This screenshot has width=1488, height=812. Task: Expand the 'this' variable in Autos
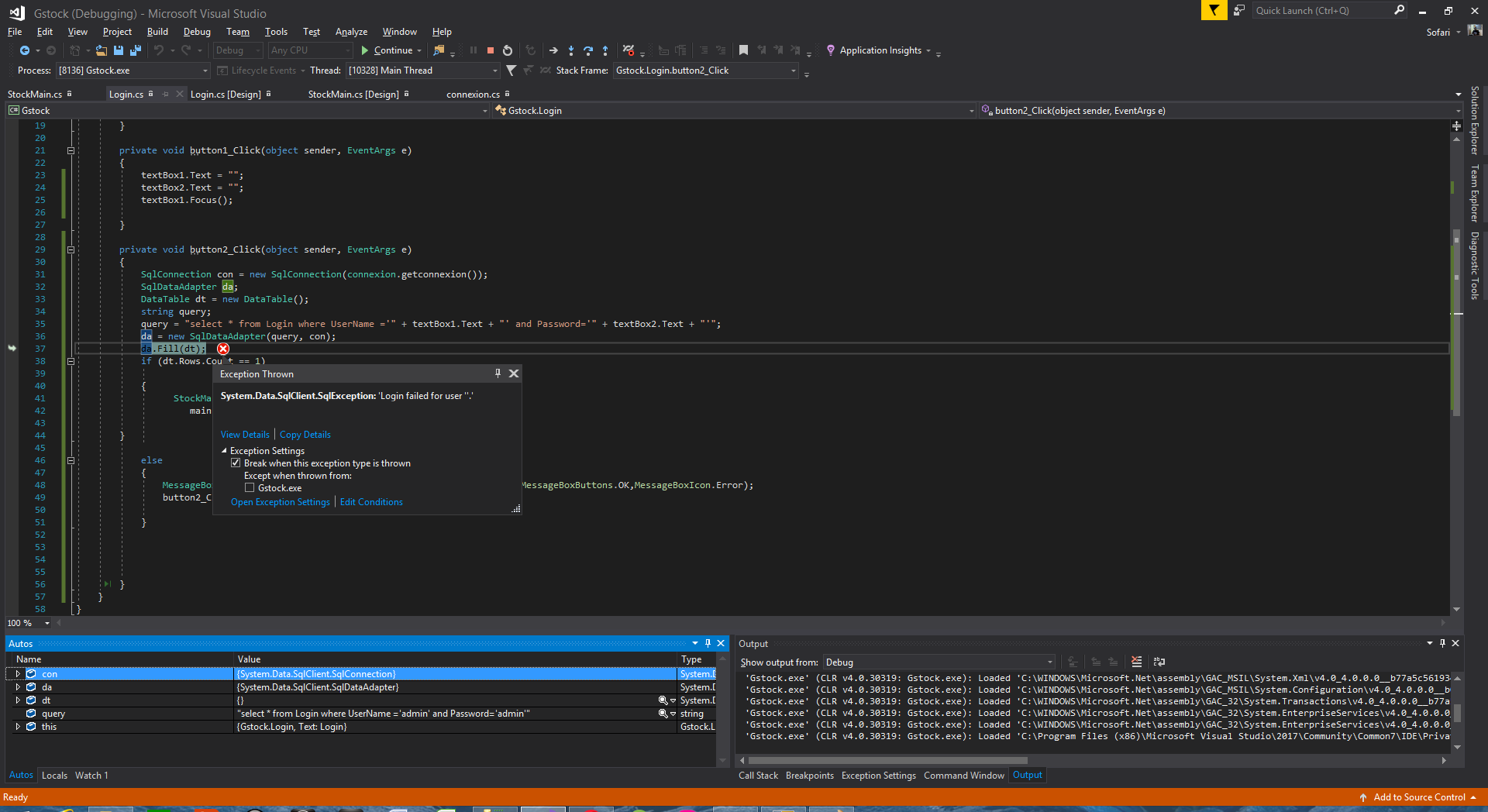coord(18,727)
